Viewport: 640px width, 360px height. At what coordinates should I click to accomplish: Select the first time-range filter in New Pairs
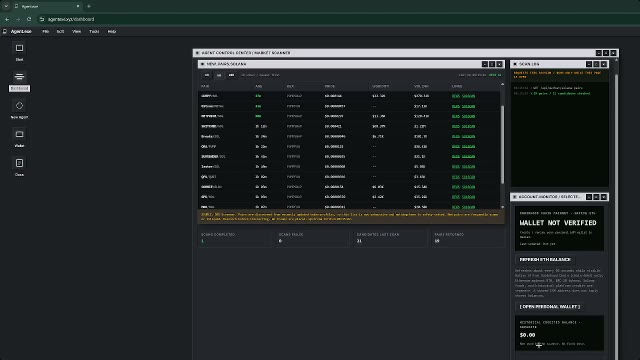[207, 75]
